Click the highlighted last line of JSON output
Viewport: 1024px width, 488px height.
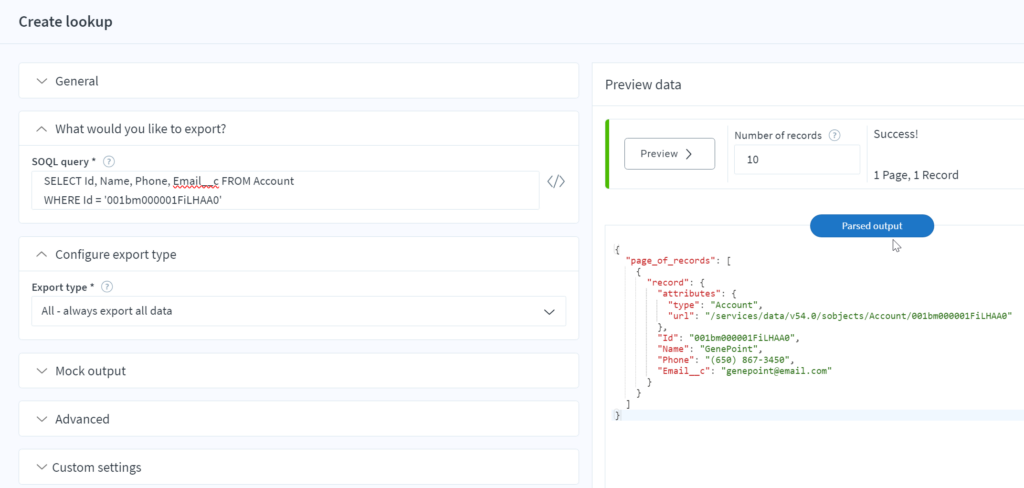tap(800, 415)
